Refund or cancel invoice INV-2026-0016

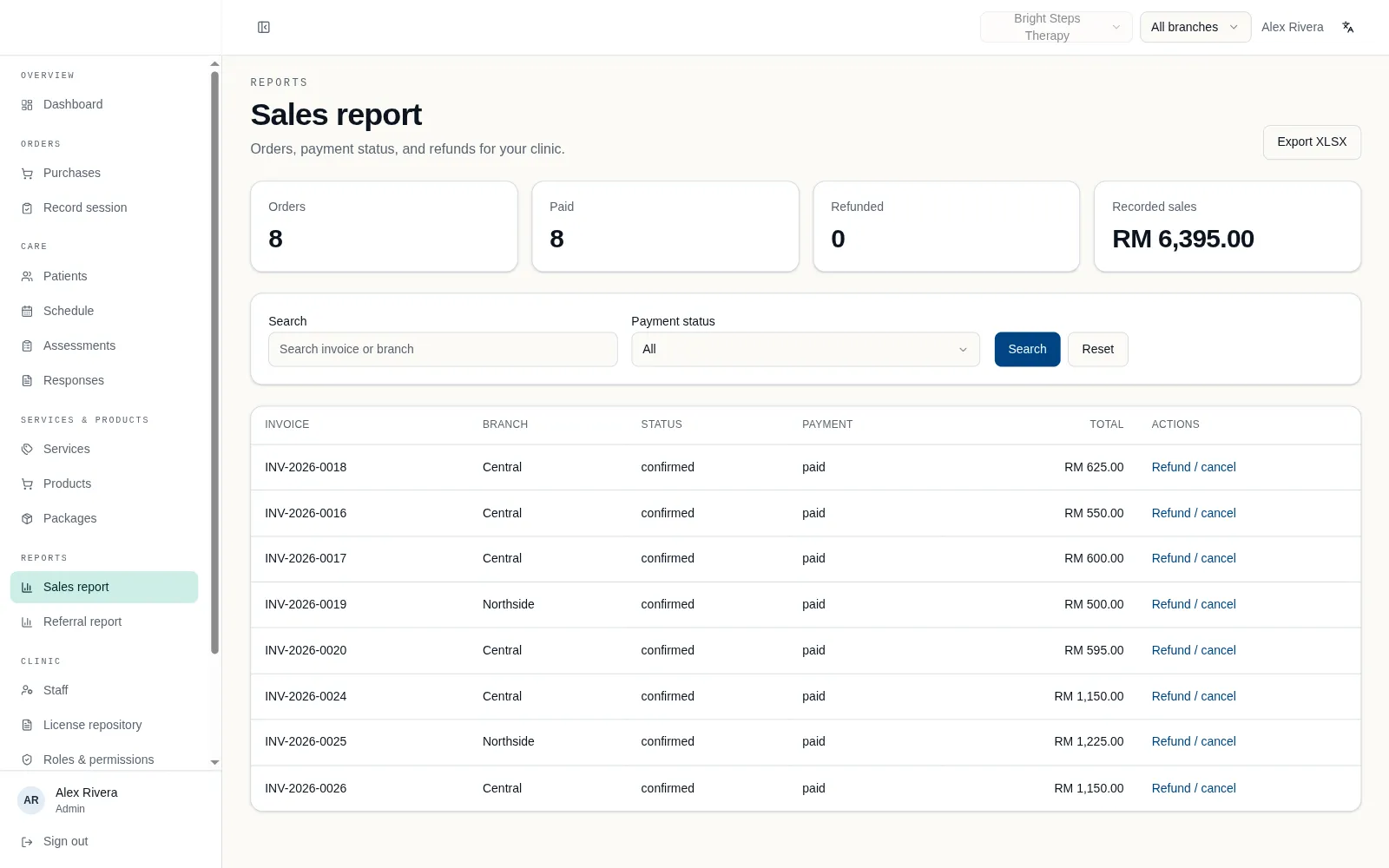coord(1194,513)
